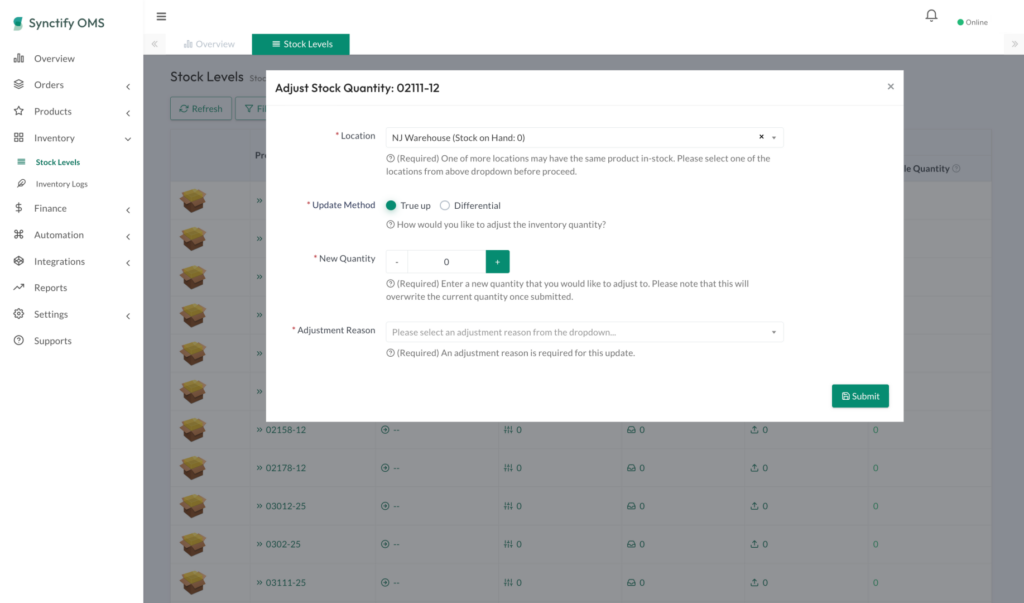The width and height of the screenshot is (1024, 603).
Task: Open Inventory Logs in the sidebar
Action: tap(61, 184)
